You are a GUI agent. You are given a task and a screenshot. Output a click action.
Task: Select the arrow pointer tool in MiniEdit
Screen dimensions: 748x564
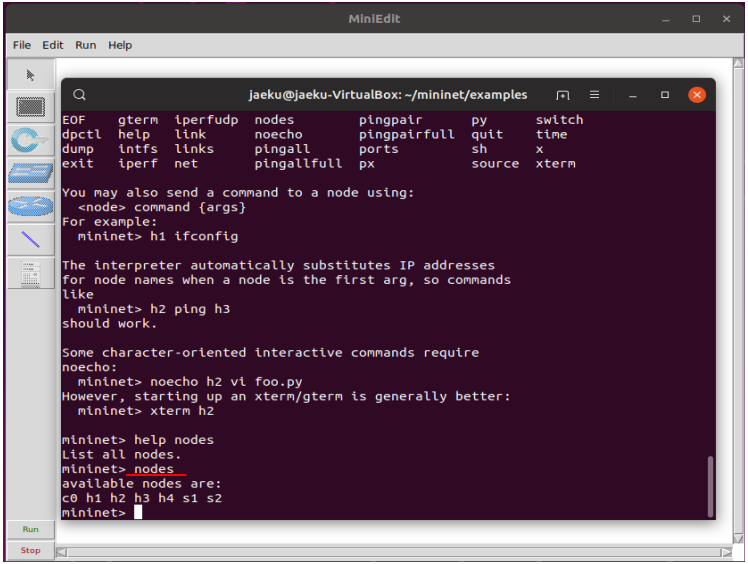pos(31,75)
